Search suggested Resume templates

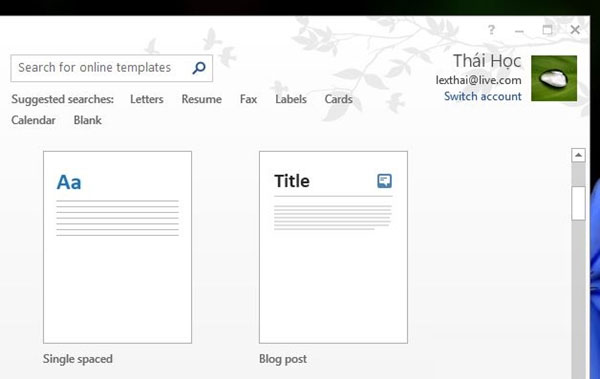(201, 99)
